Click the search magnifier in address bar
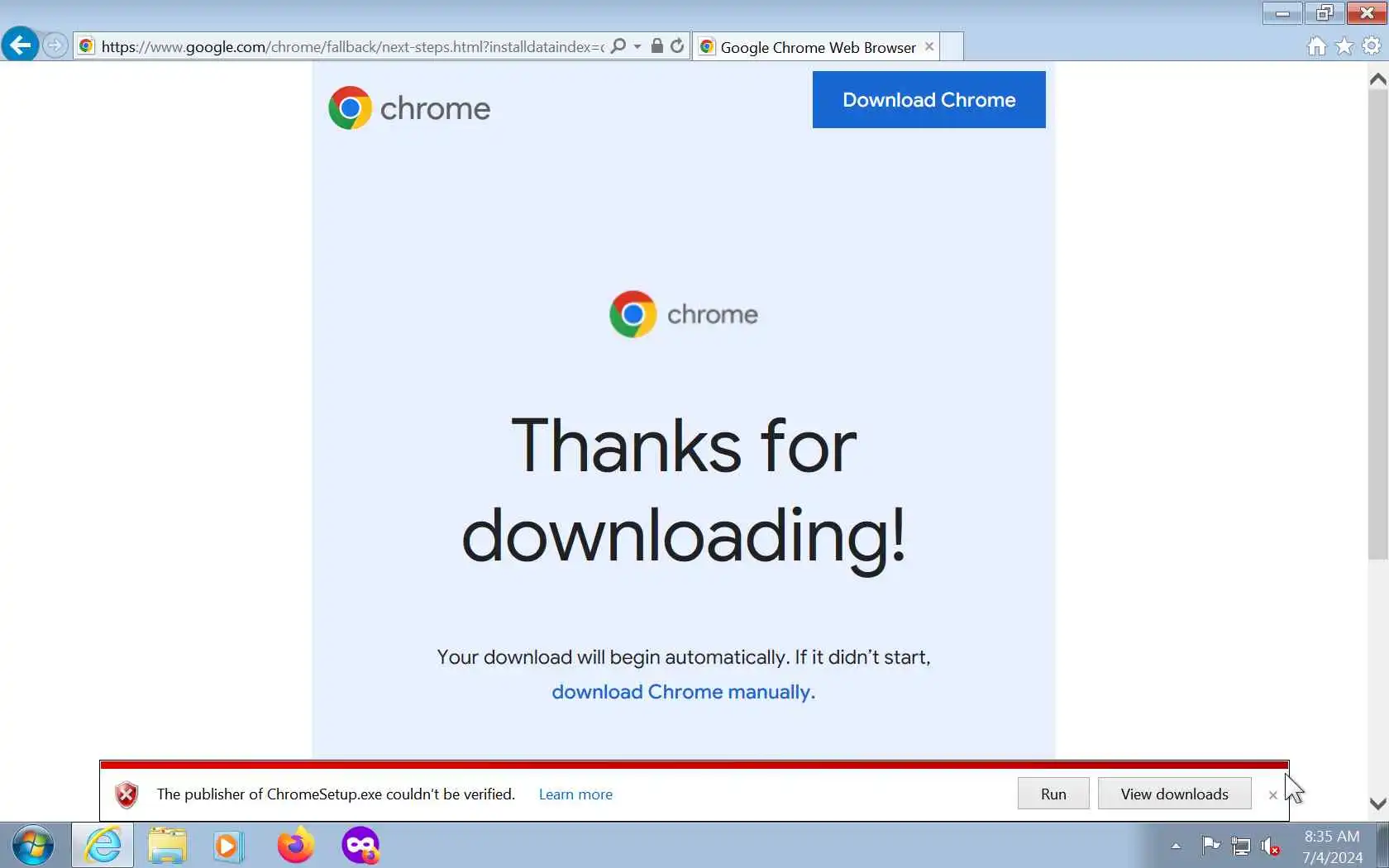Screen dimensions: 1389x868 click(x=618, y=46)
